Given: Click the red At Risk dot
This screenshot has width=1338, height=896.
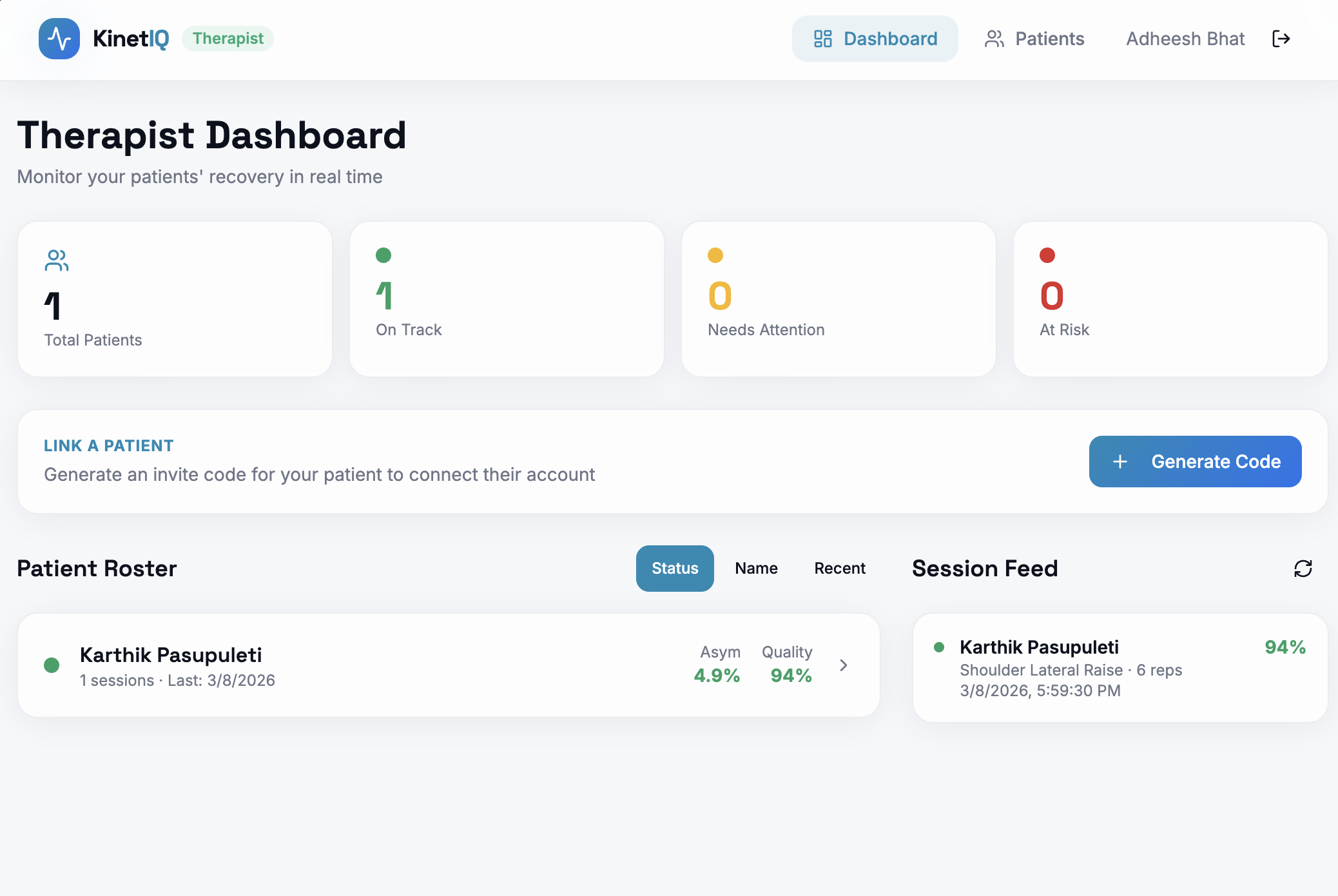Looking at the screenshot, I should [1047, 255].
